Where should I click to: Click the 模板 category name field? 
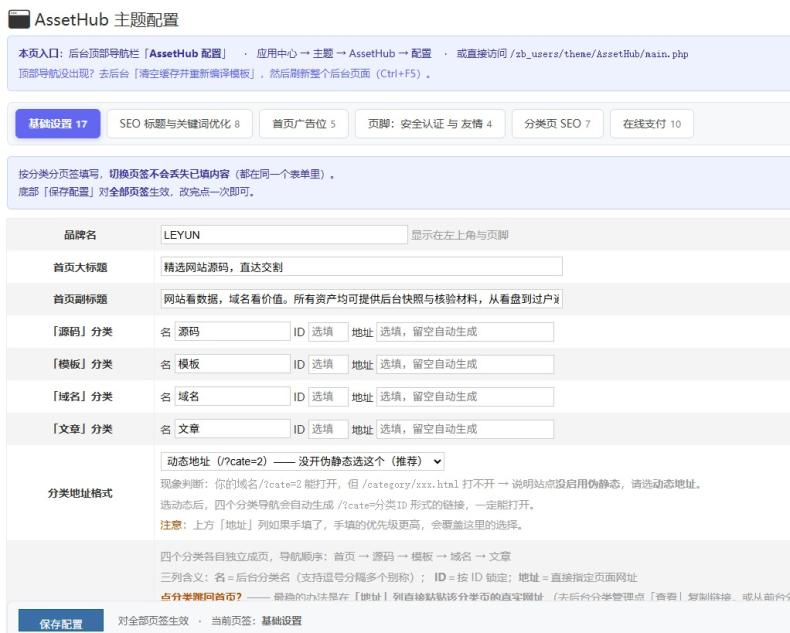(x=232, y=364)
